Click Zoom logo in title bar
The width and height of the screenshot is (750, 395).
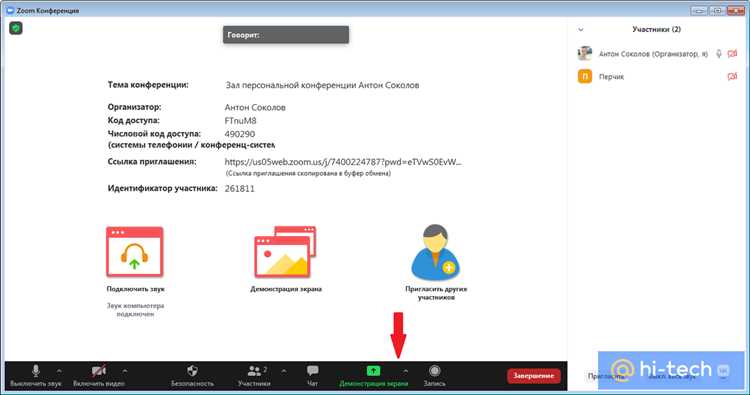point(10,10)
